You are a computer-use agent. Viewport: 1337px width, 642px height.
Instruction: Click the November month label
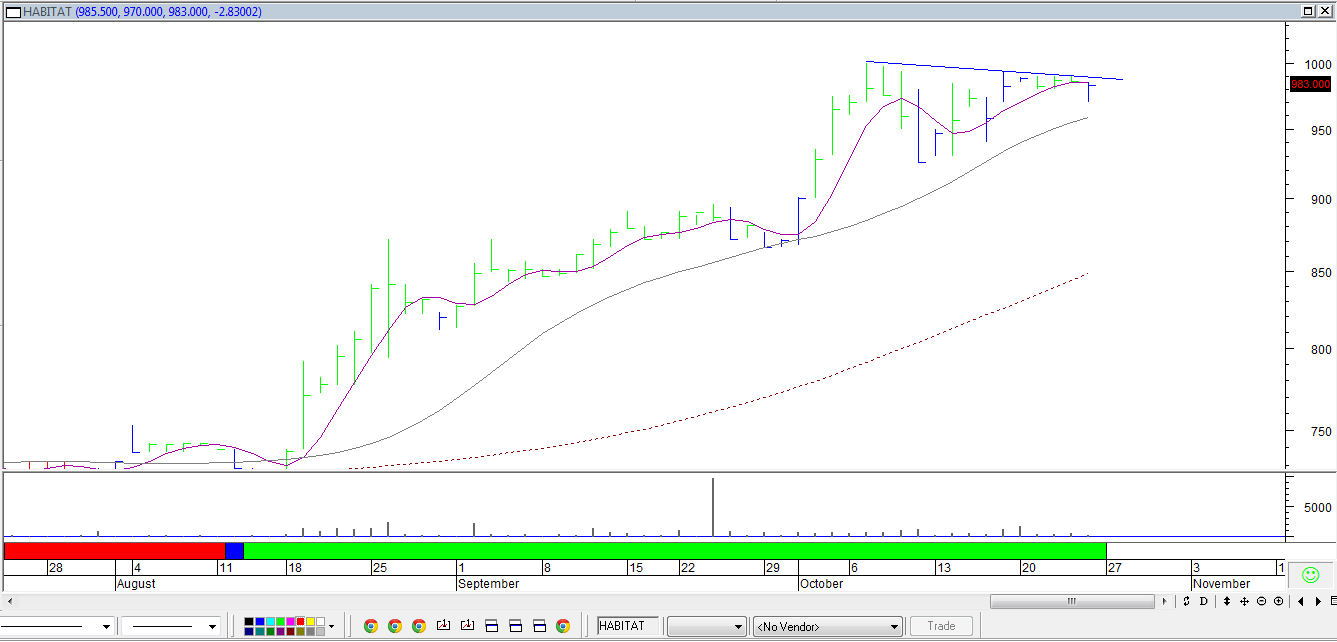(1221, 583)
